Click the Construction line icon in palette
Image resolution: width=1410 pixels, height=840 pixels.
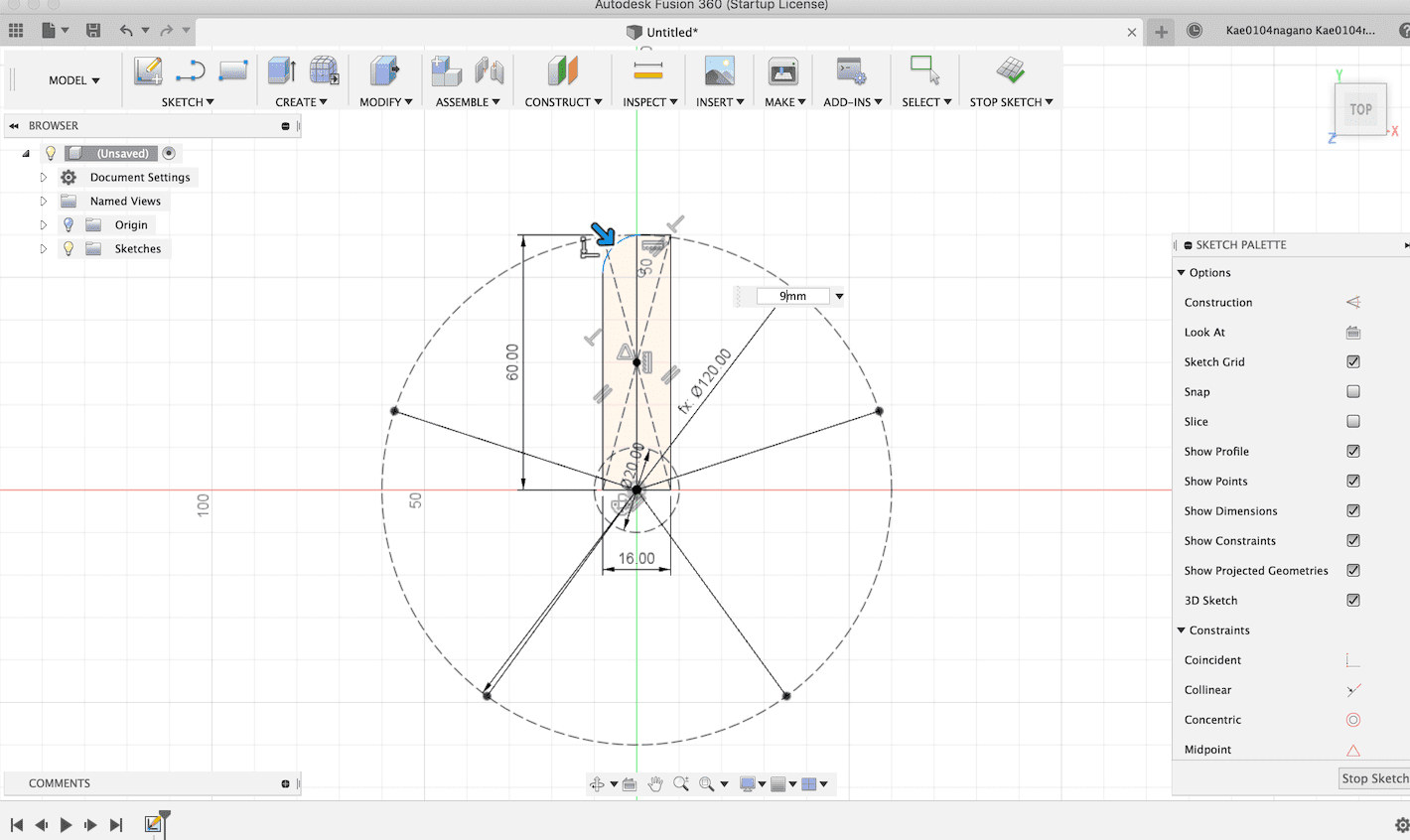(1352, 303)
